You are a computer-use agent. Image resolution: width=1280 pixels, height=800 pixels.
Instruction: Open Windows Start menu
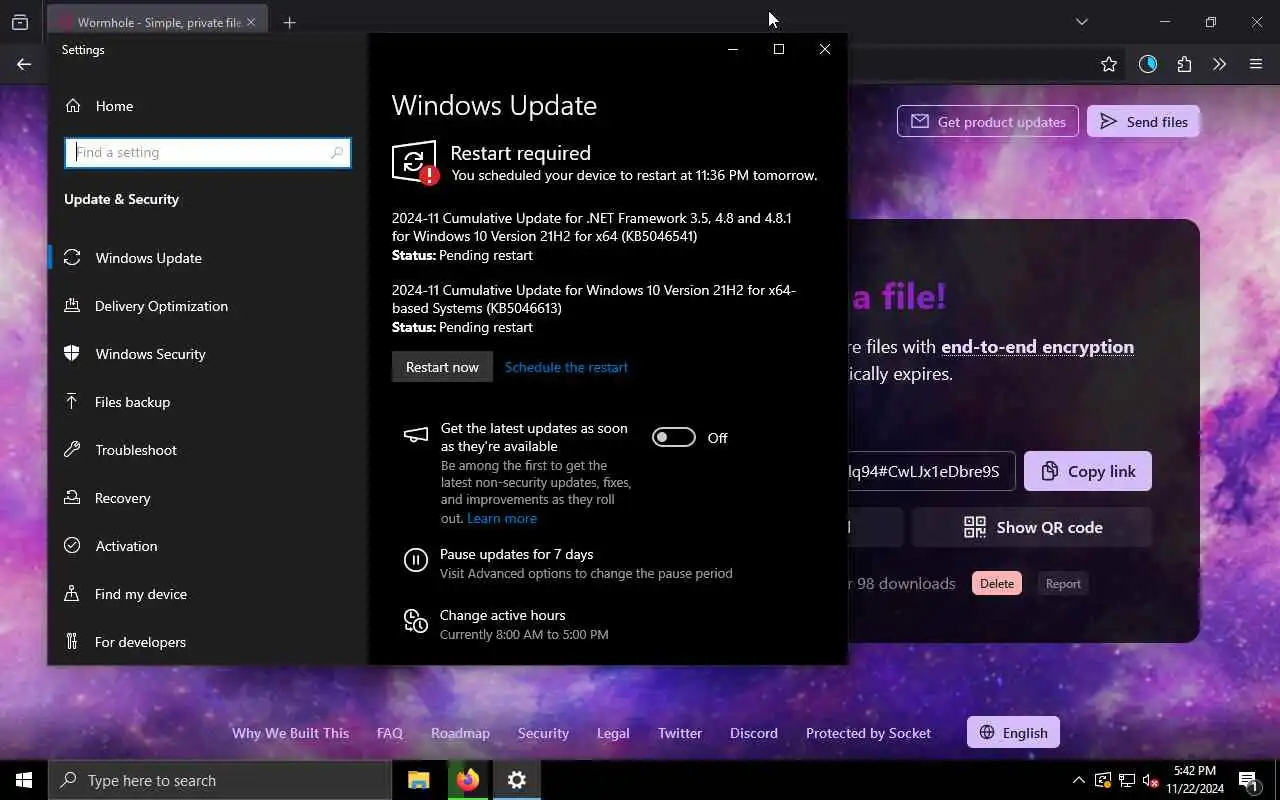[24, 780]
